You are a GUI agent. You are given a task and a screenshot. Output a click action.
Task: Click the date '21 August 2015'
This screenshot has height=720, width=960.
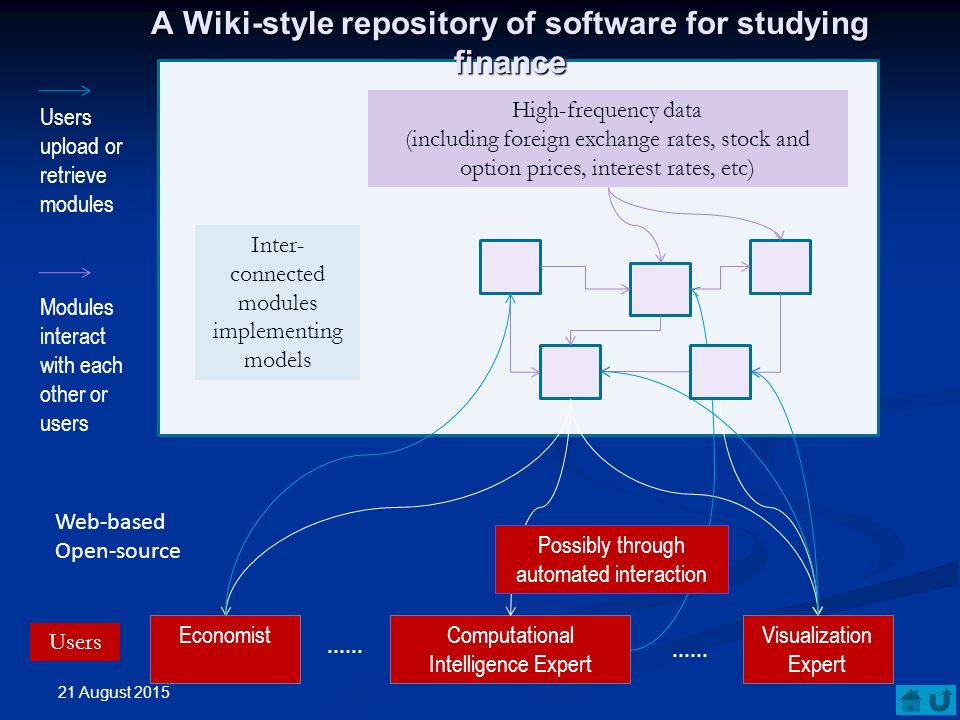113,692
